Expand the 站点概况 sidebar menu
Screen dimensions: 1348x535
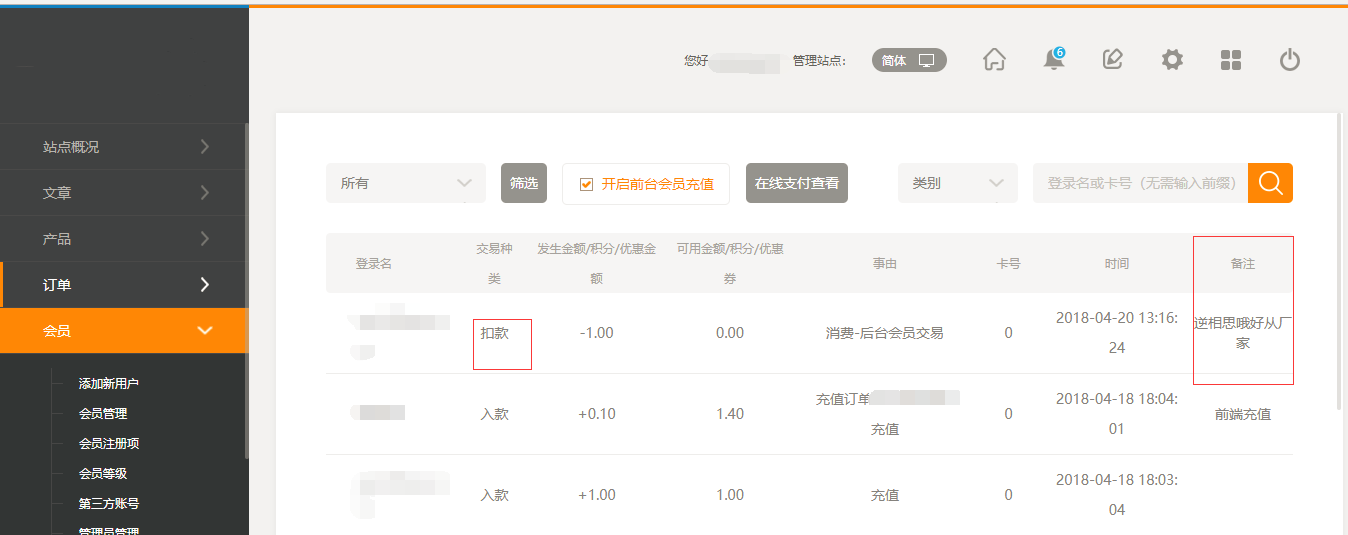[124, 147]
